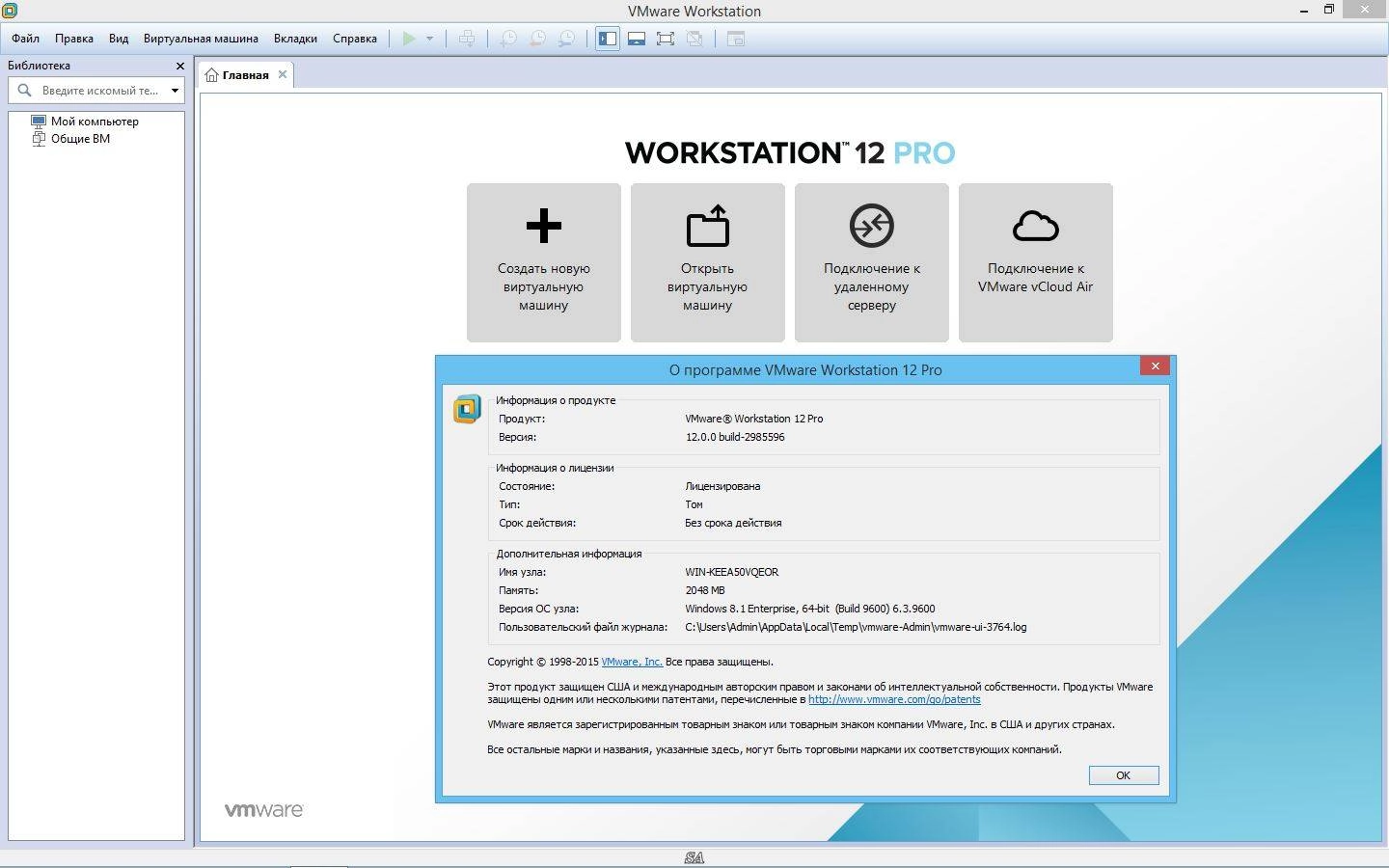Minimize the VMware Workstation window
1389x868 pixels.
tap(1302, 10)
